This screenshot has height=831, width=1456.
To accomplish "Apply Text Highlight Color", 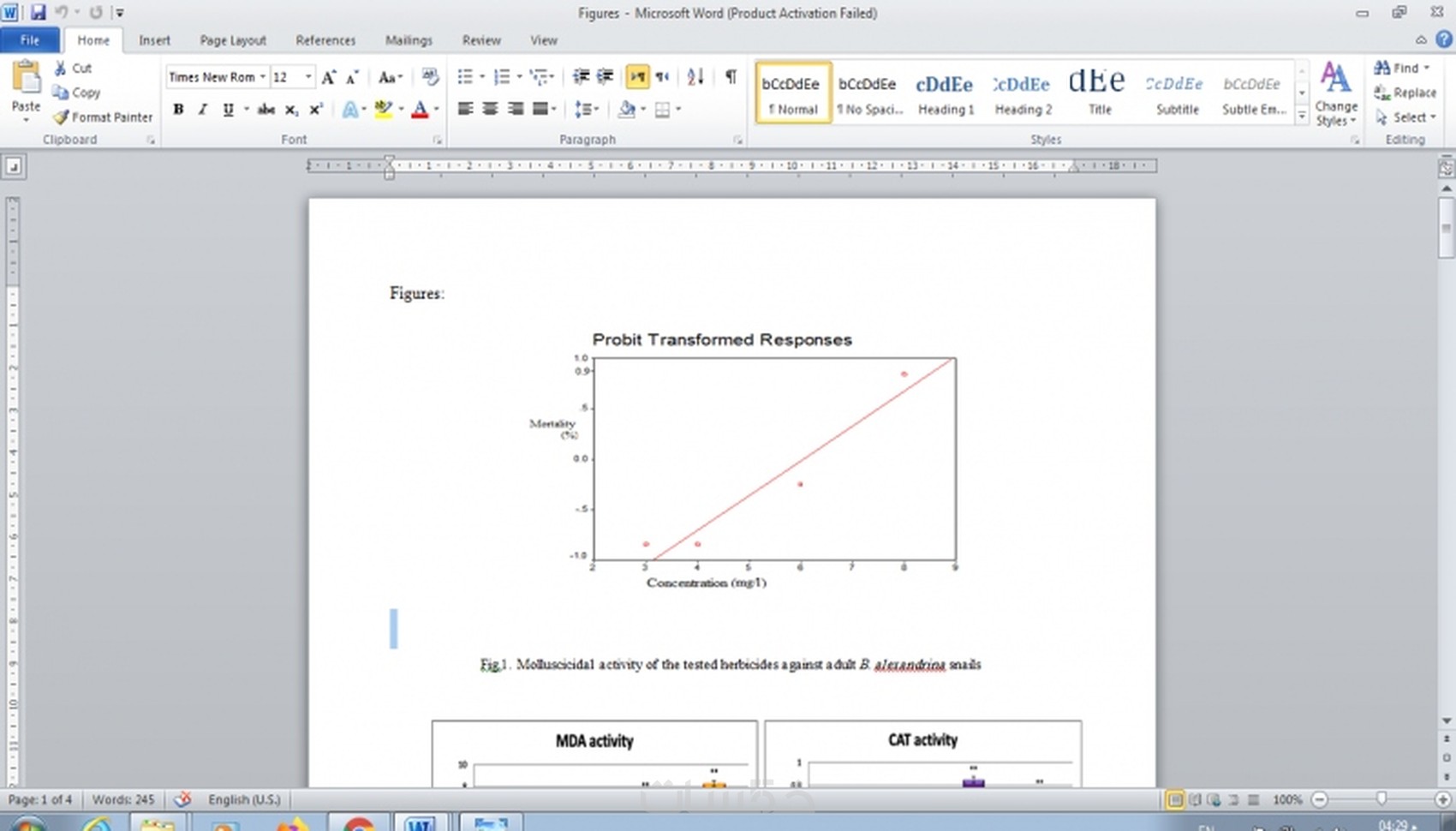I will point(383,109).
